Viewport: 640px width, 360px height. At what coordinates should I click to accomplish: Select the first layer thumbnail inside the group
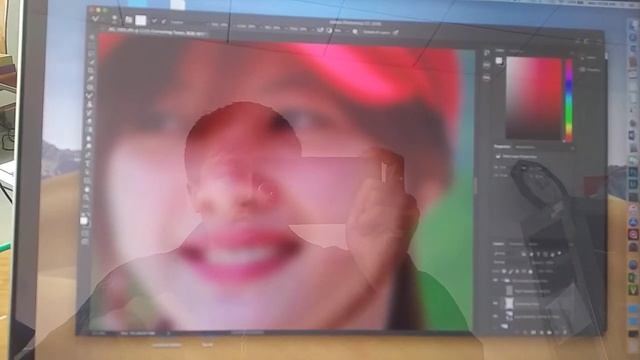[x=509, y=291]
